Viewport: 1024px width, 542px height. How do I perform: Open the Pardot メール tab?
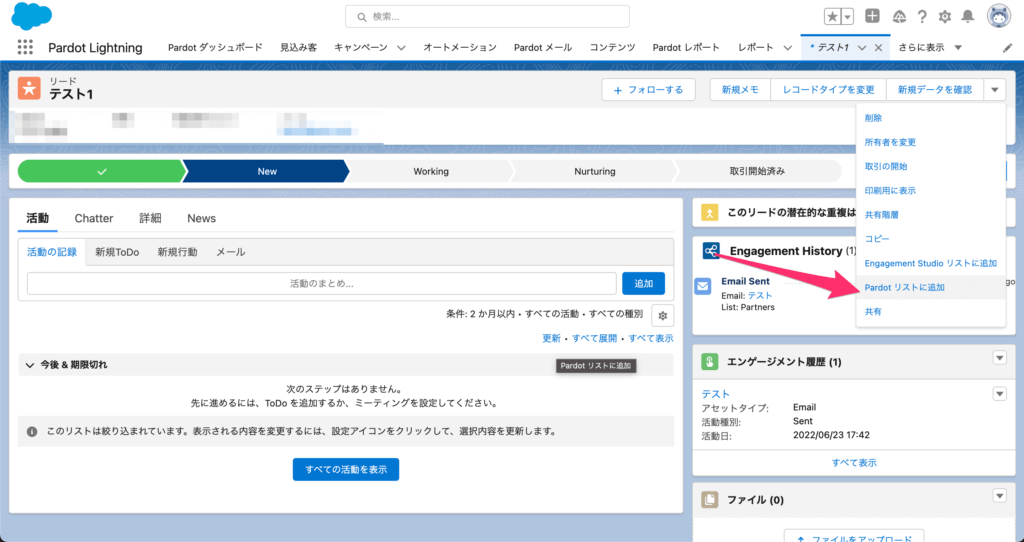[543, 47]
